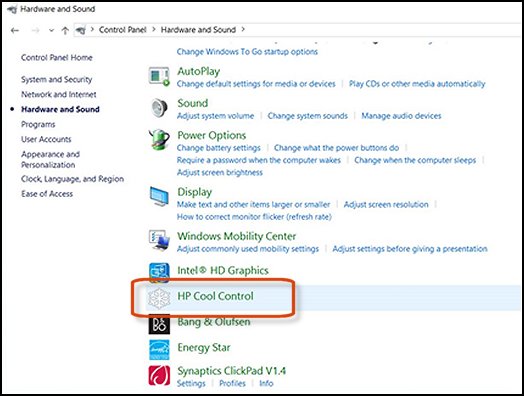
Task: Click the Power Options battery icon
Action: click(159, 140)
